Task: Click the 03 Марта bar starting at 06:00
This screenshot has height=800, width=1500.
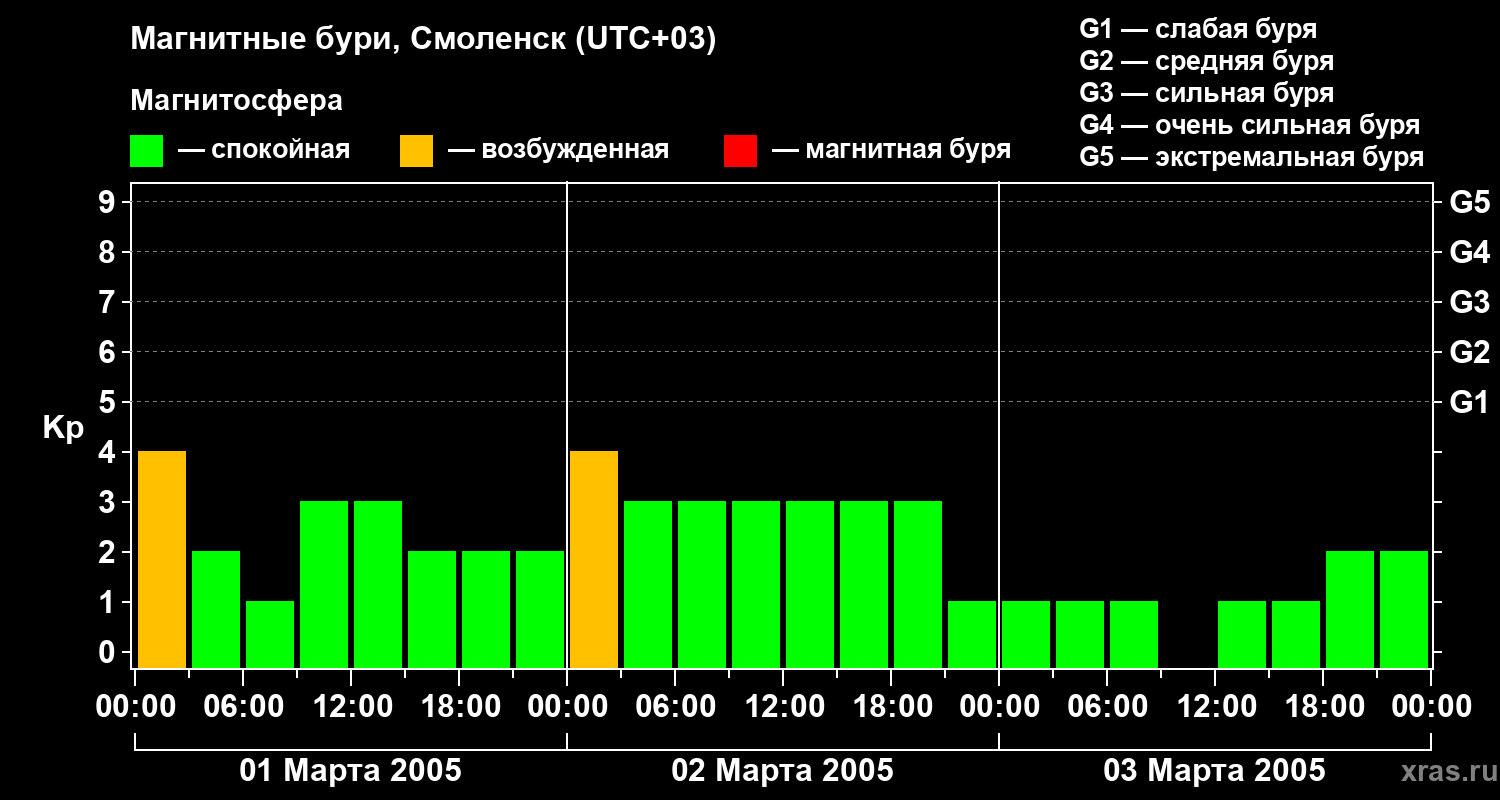Action: (x=1134, y=635)
